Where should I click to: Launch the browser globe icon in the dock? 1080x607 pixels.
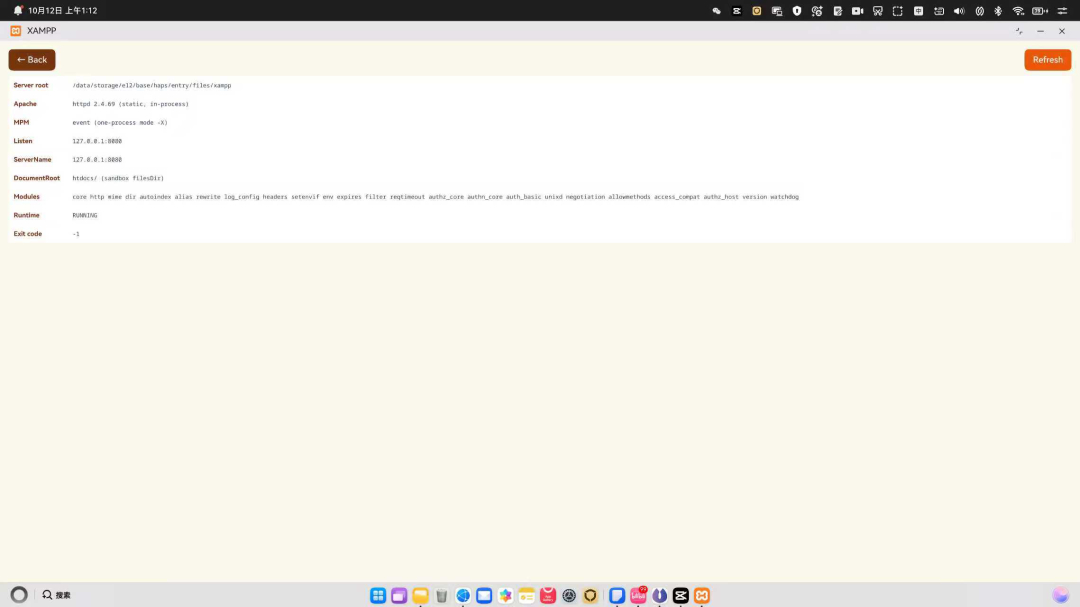[463, 595]
